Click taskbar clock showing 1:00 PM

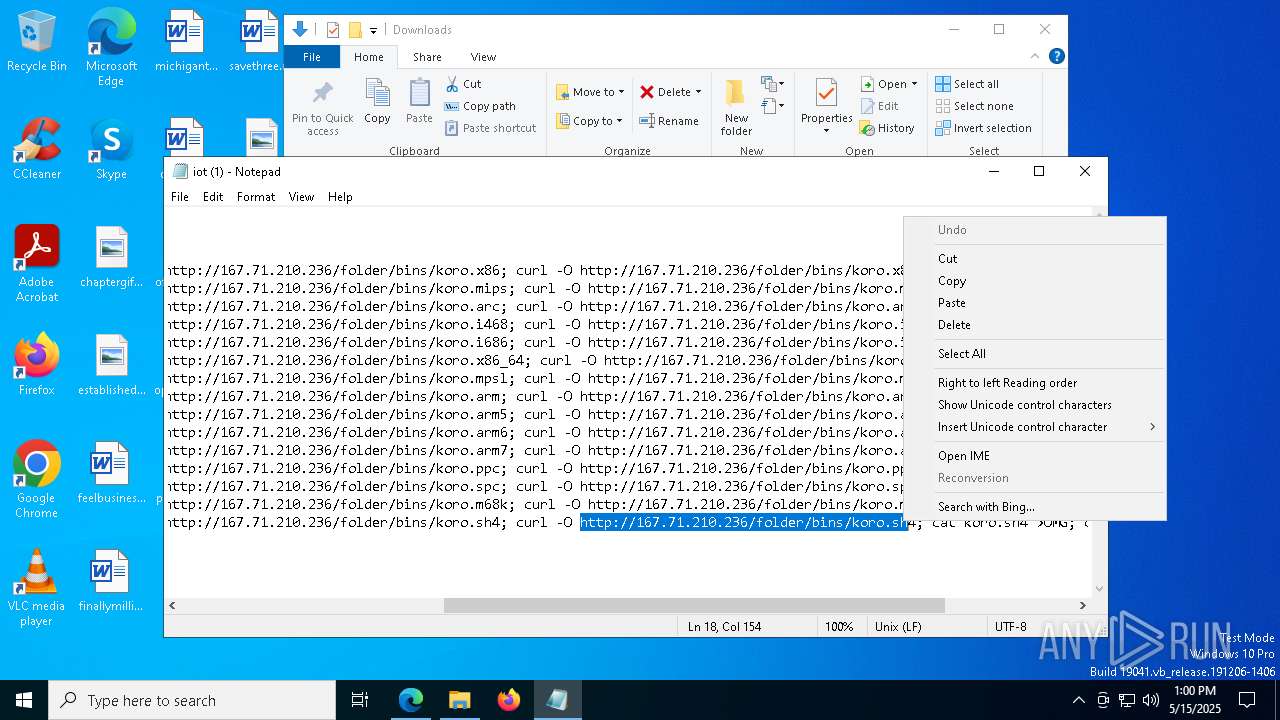(1194, 700)
